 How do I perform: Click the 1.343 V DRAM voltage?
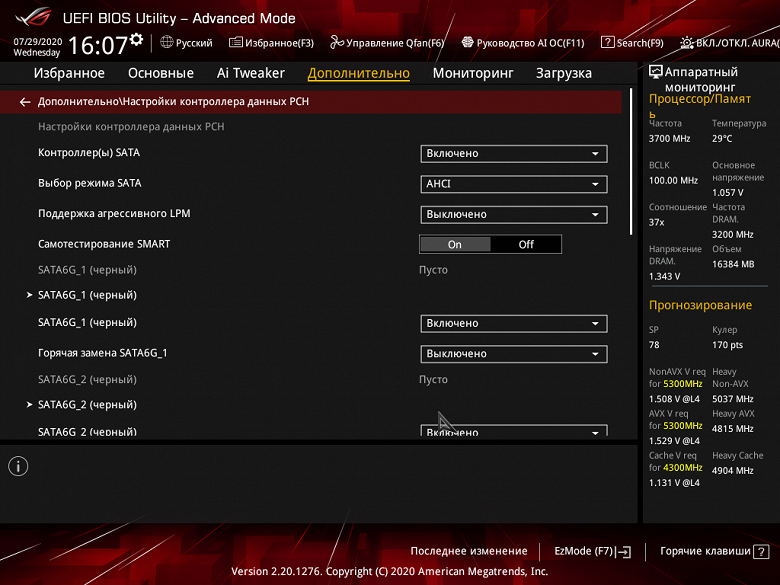click(x=664, y=276)
